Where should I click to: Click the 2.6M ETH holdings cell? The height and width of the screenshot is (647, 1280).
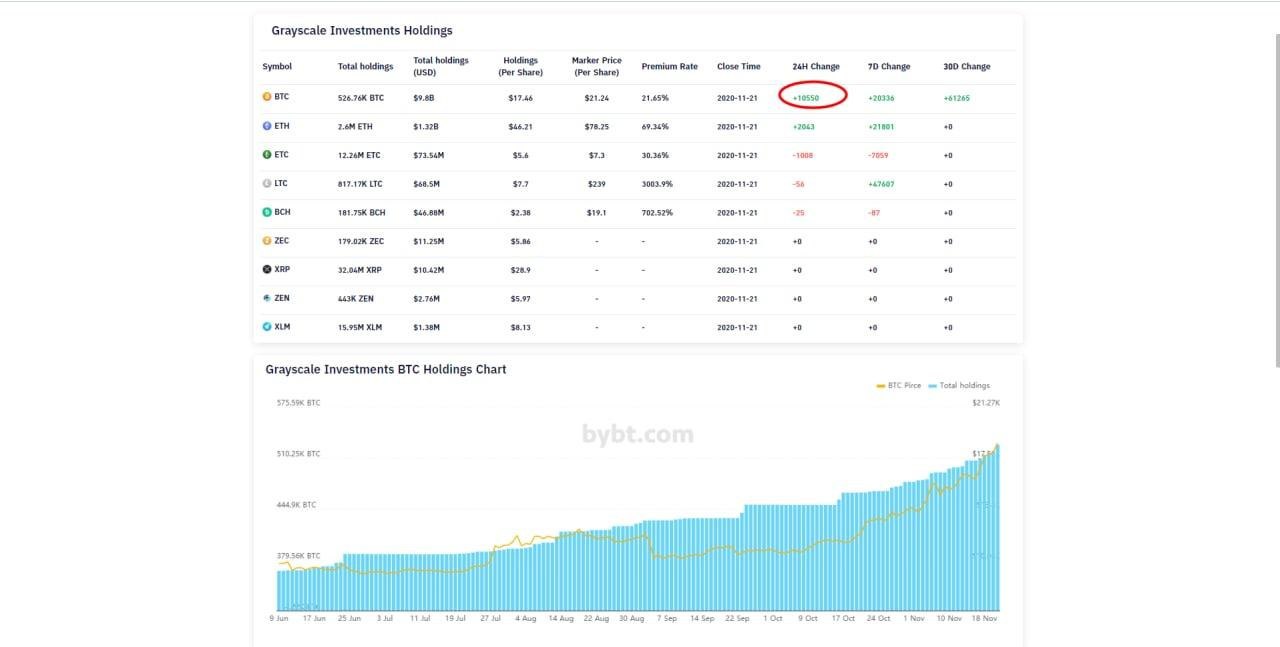(x=355, y=127)
